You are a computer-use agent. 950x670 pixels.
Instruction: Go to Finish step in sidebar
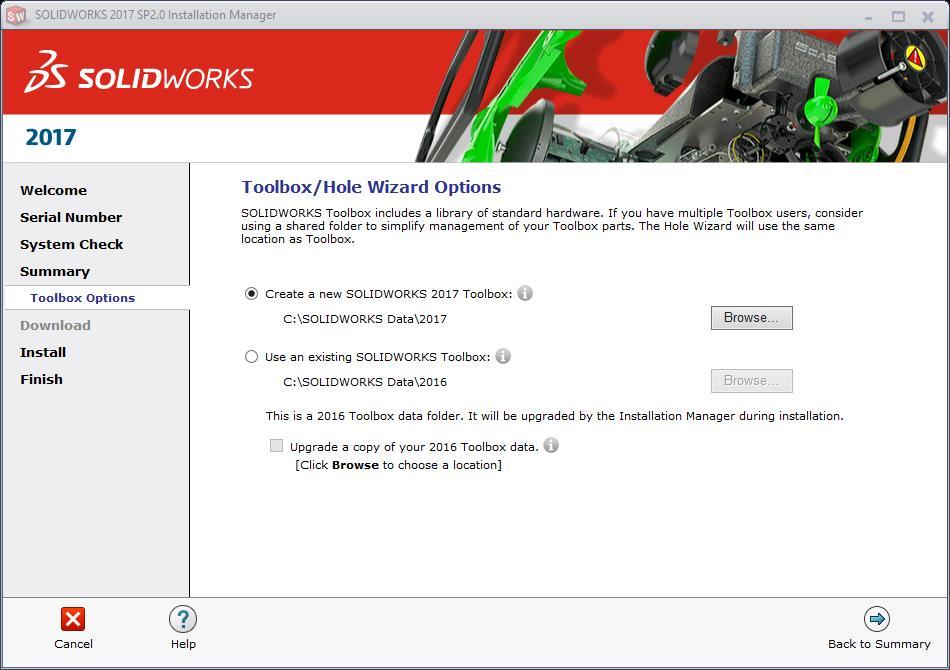tap(41, 379)
